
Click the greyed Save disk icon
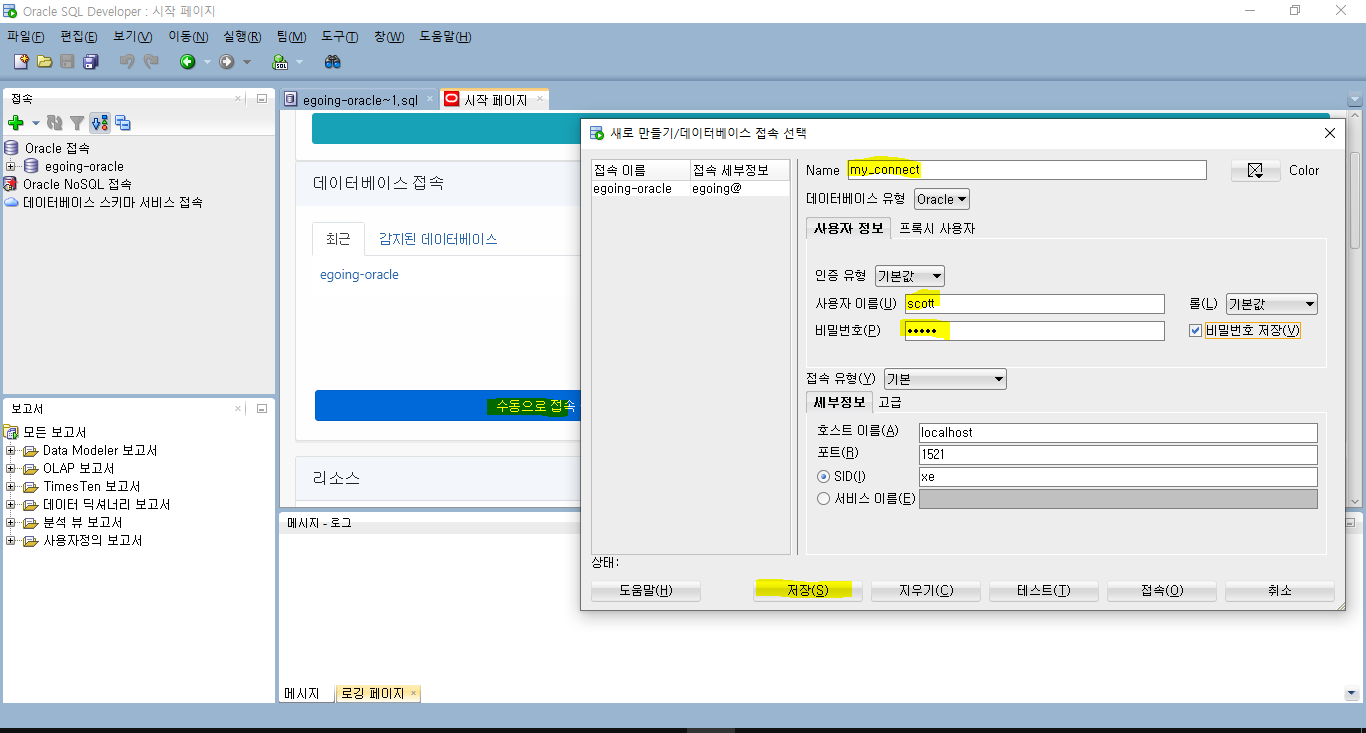click(x=67, y=62)
